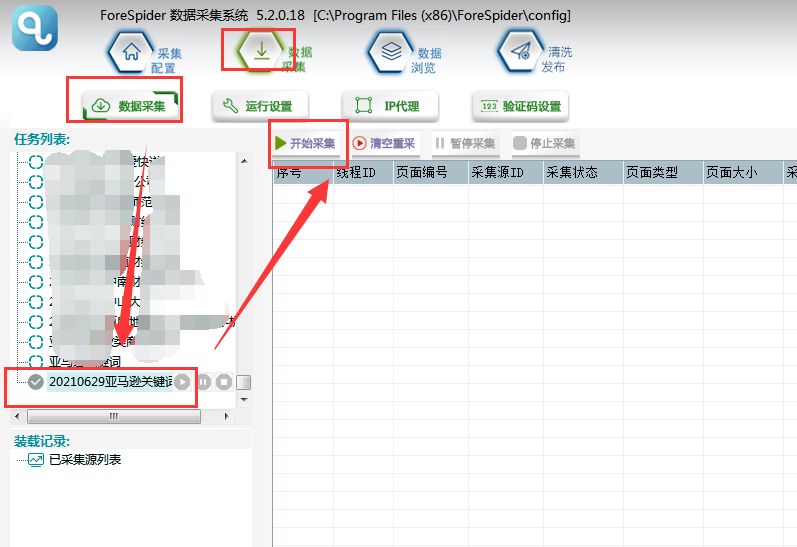Switch to the 数据采集 sub-tab
The height and width of the screenshot is (547, 797).
tap(131, 106)
